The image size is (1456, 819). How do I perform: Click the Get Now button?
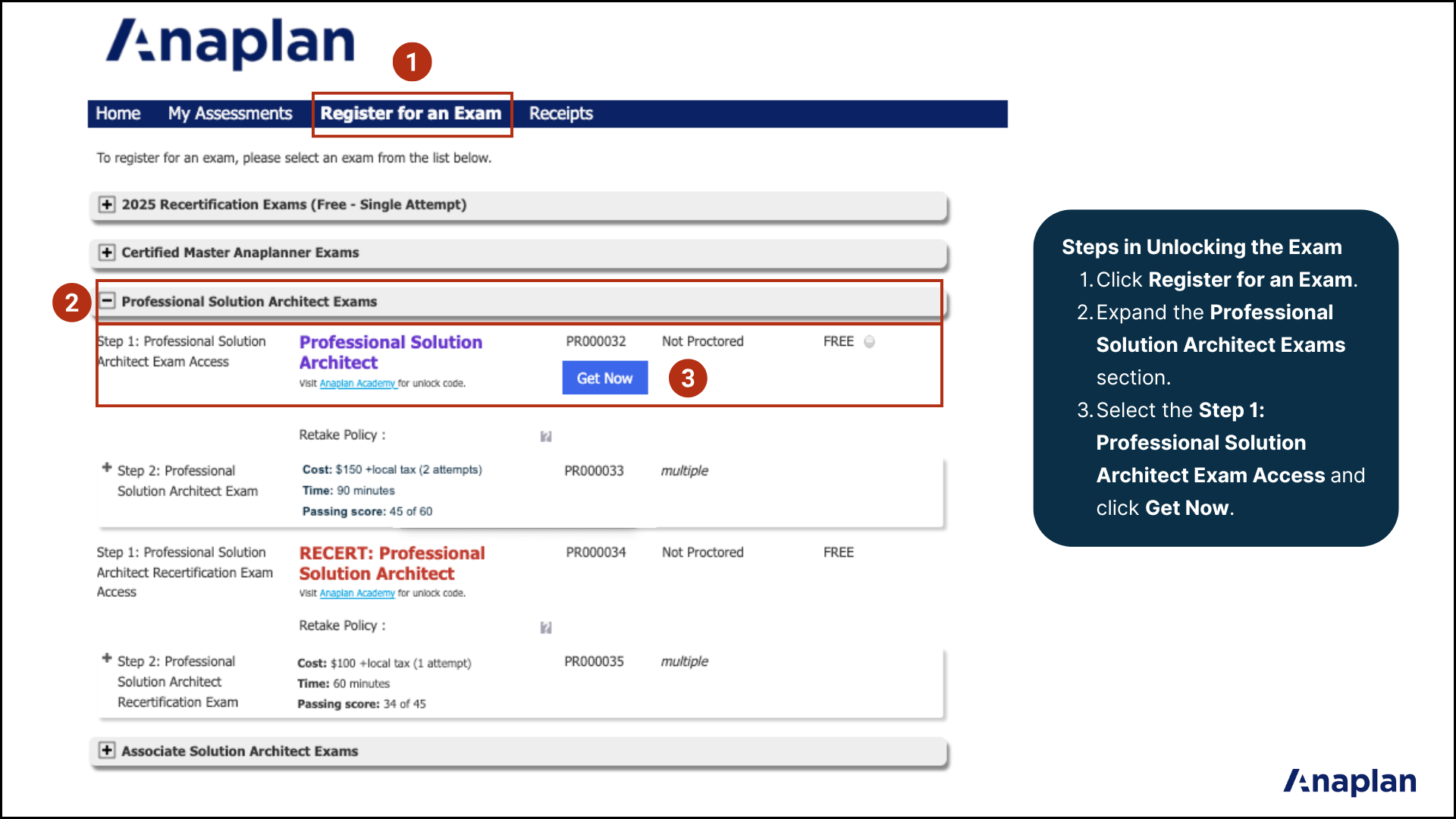[604, 378]
